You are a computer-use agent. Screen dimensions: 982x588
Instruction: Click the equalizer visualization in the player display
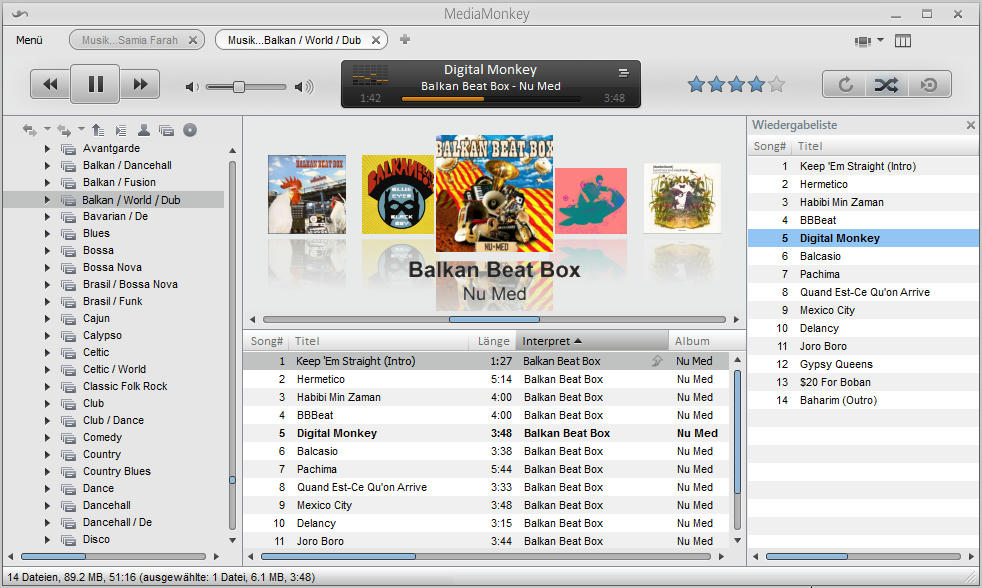(370, 75)
